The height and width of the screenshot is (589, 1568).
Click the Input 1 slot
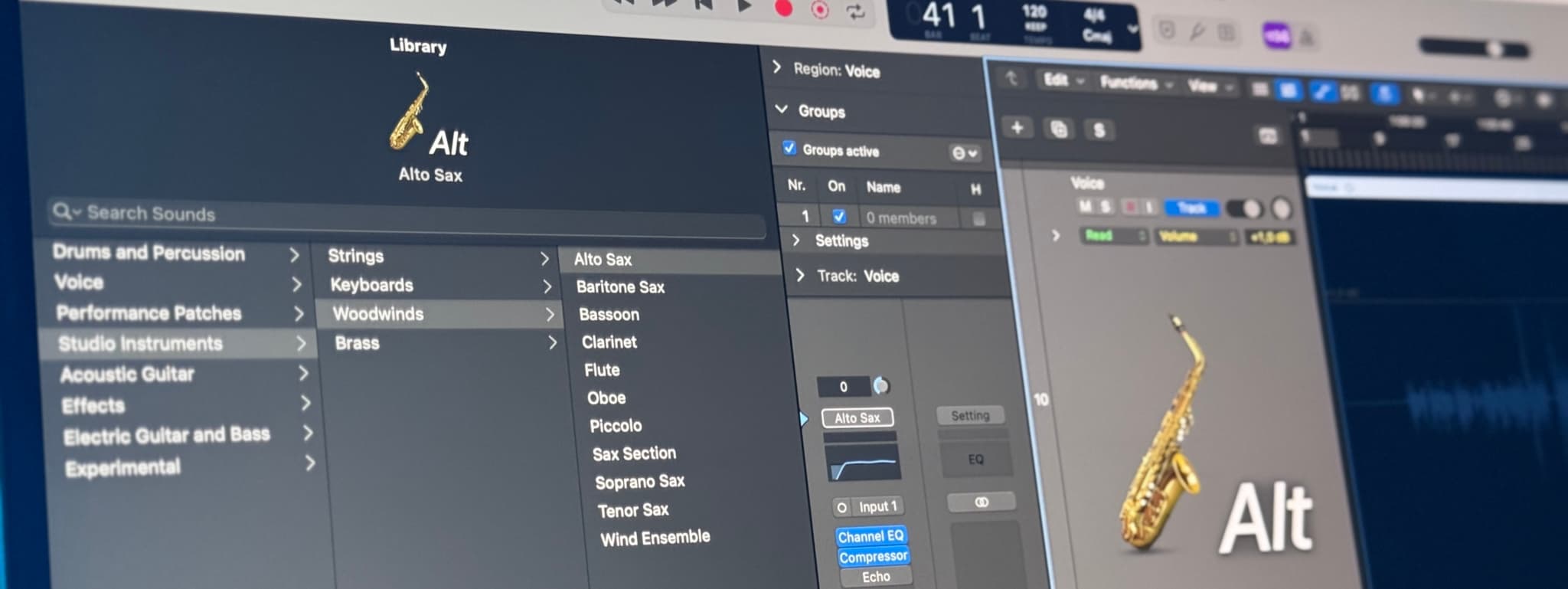[x=877, y=506]
